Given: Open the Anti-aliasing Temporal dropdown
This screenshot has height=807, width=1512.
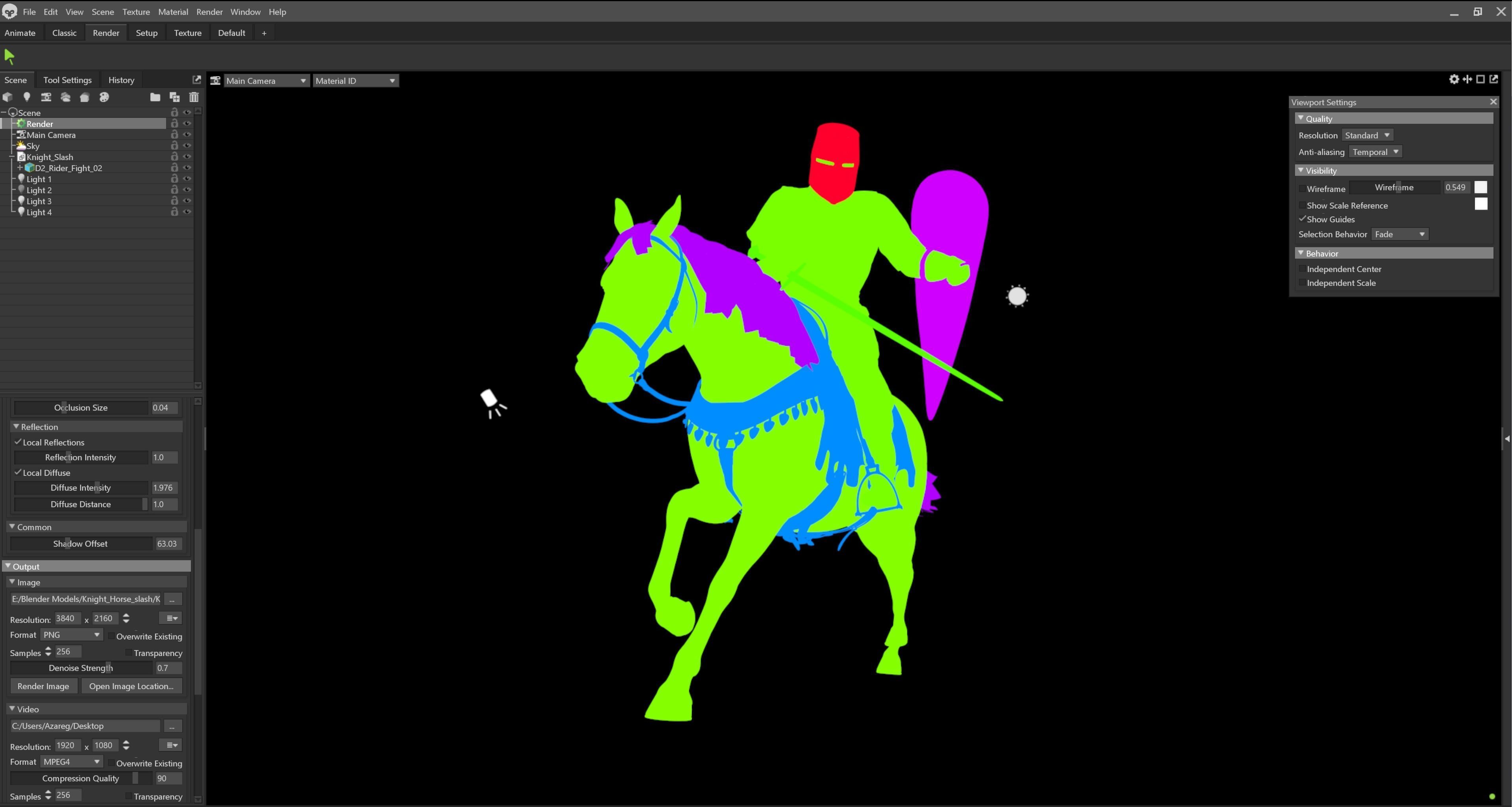Looking at the screenshot, I should click(x=1375, y=152).
